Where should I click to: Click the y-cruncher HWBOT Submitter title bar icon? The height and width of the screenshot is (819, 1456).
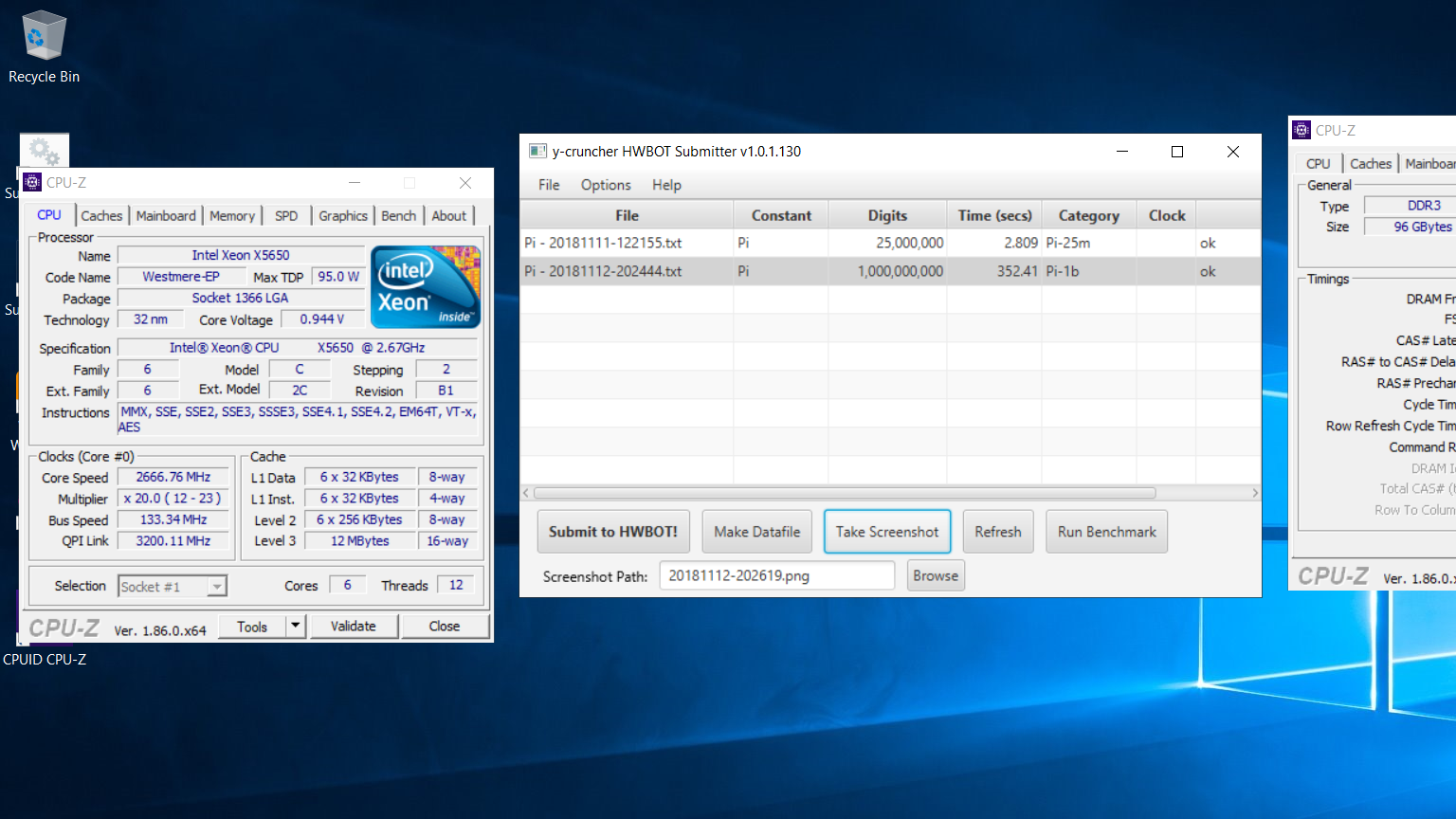pos(537,151)
